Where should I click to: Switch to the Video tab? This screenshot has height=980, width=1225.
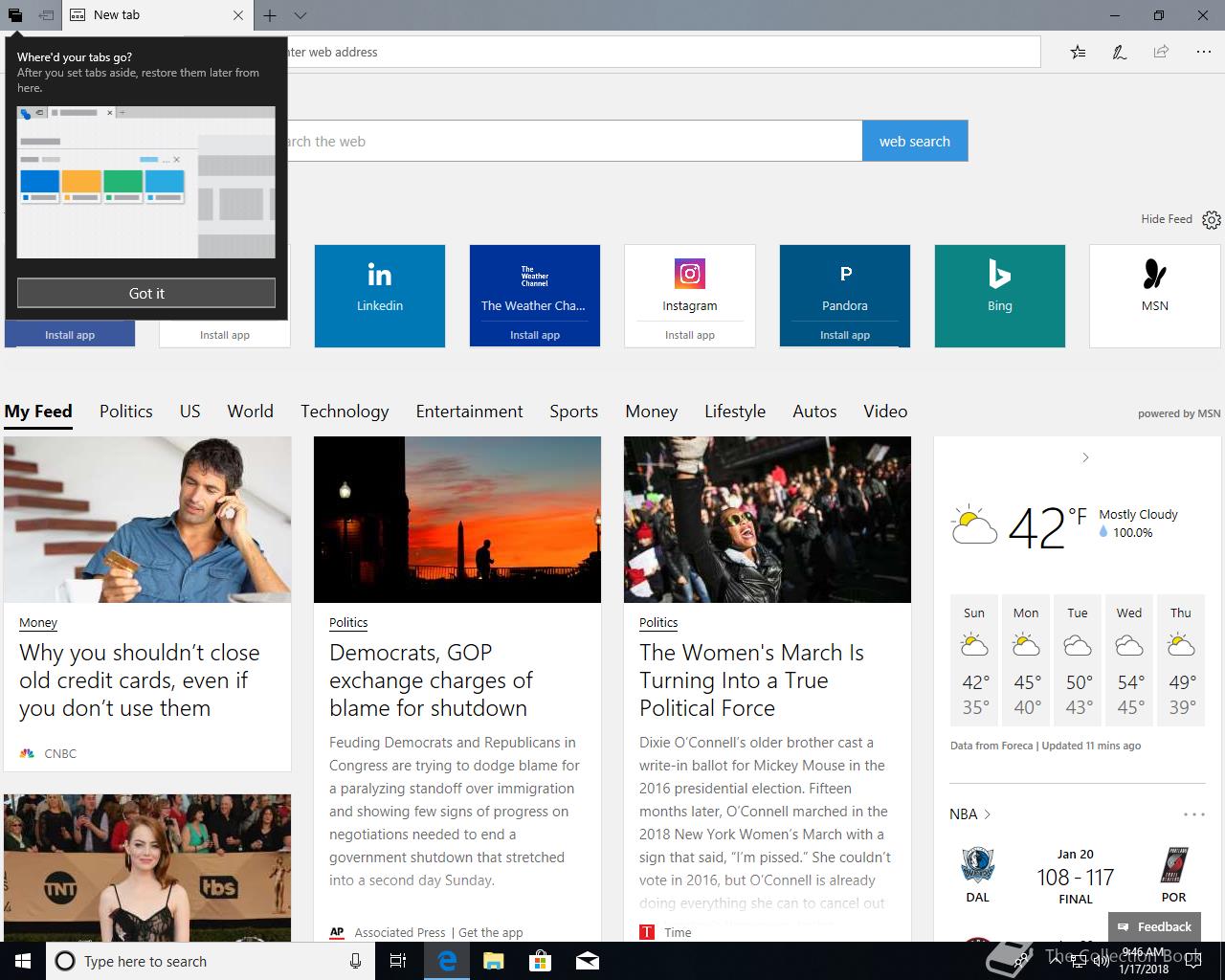[885, 412]
